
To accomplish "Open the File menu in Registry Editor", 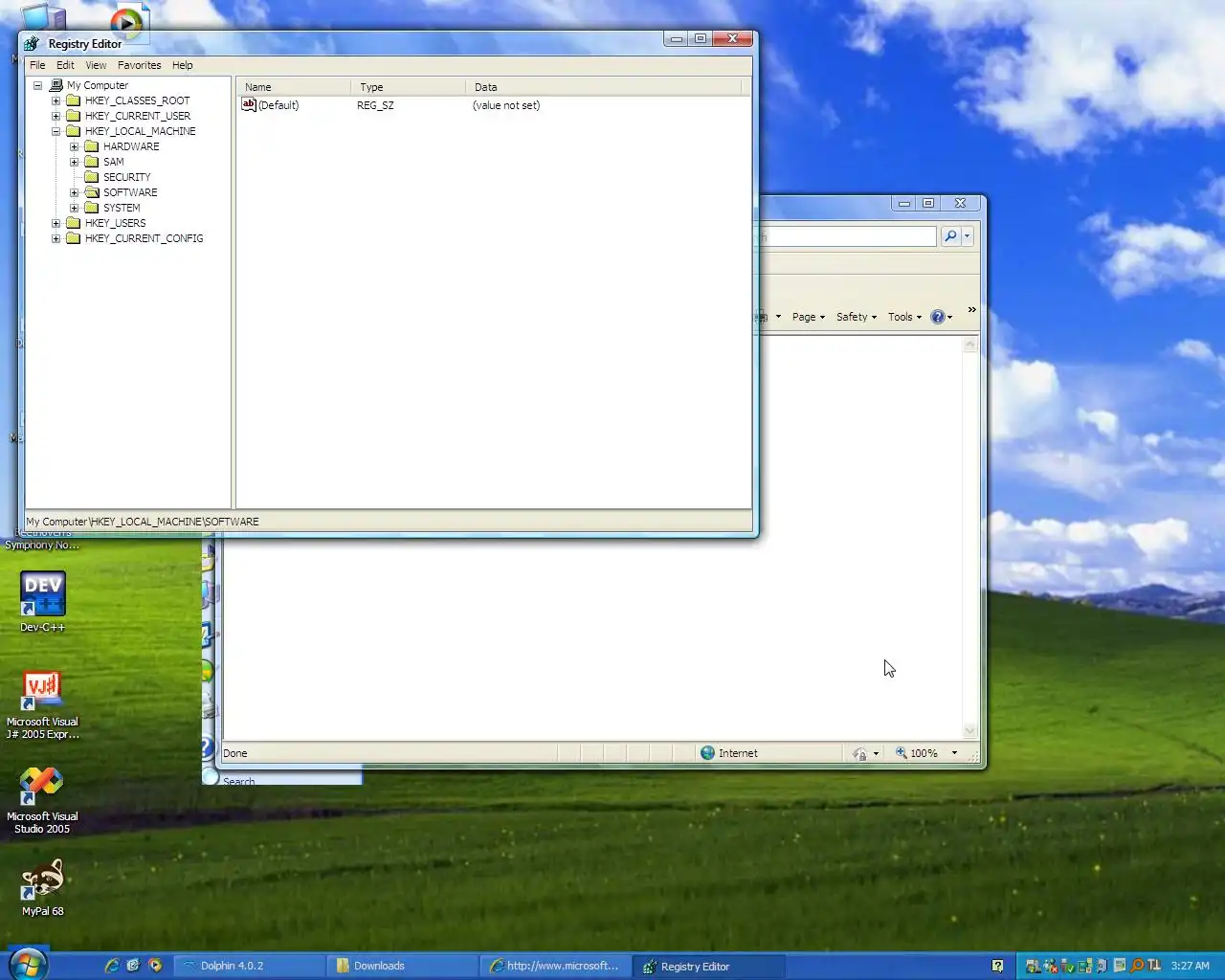I will pyautogui.click(x=37, y=65).
